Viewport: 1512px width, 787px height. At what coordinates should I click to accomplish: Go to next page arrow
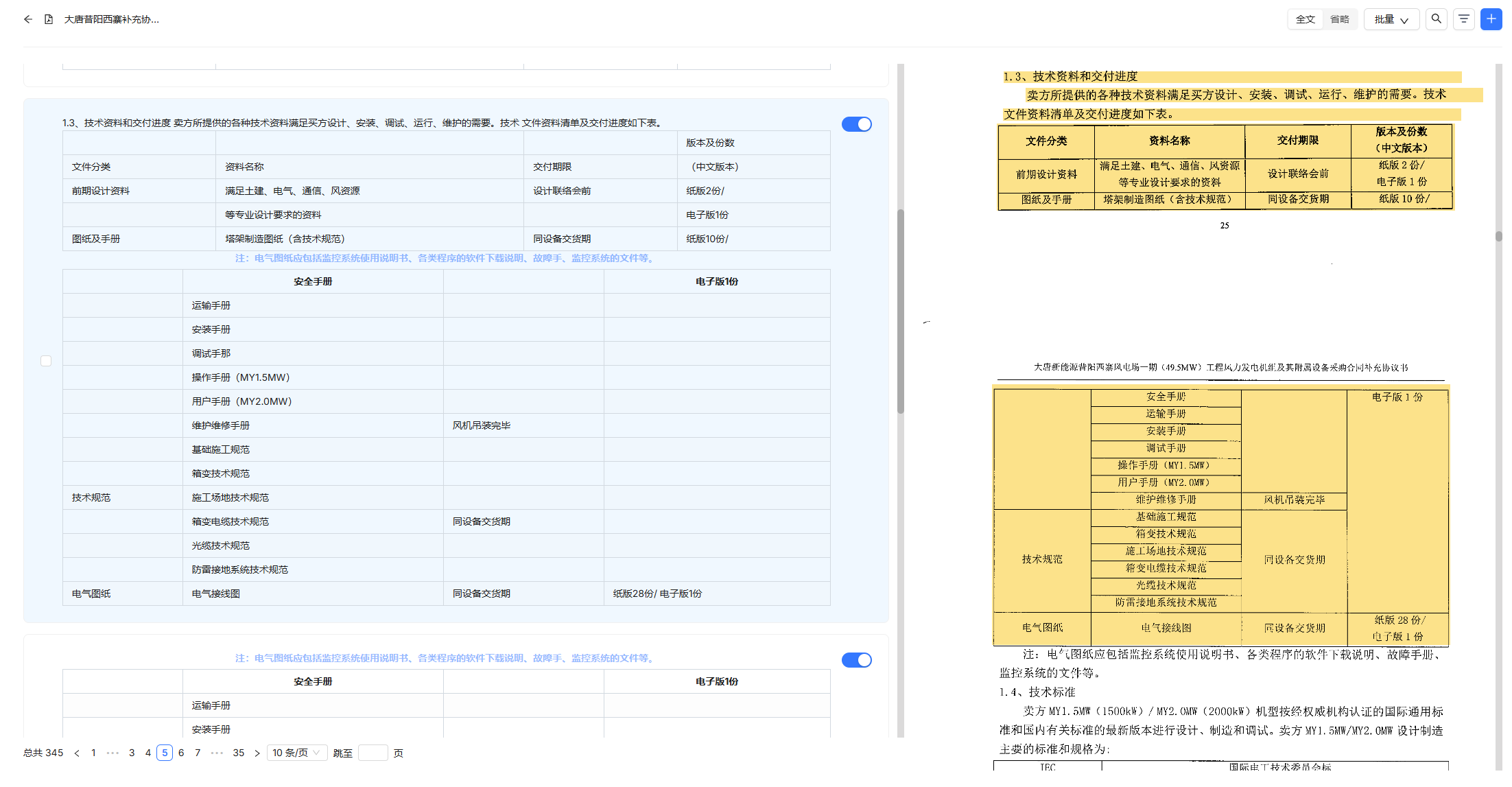(257, 753)
